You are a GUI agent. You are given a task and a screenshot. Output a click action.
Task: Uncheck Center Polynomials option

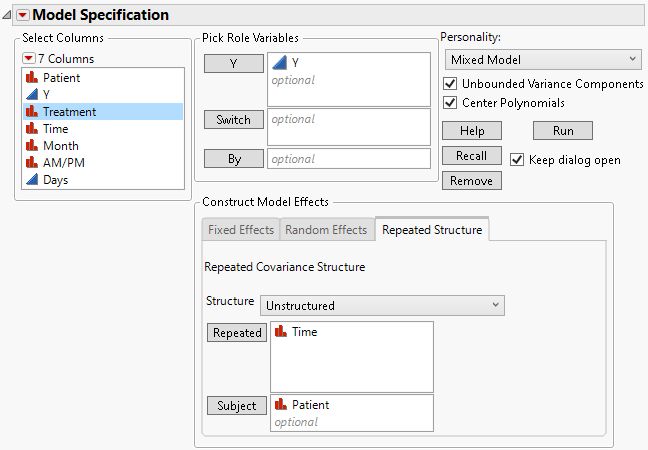tap(450, 102)
